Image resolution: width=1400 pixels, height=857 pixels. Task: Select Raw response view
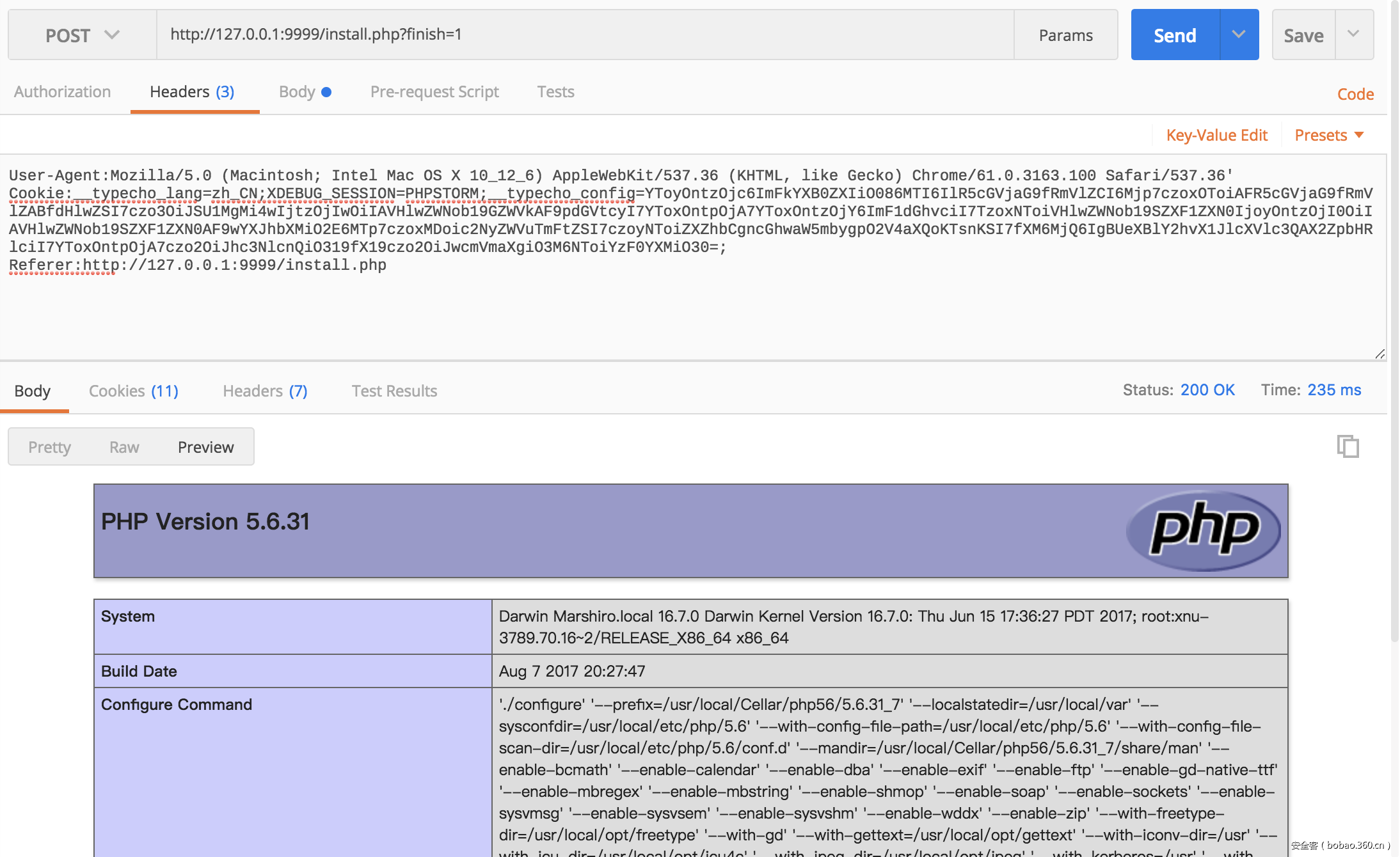click(x=124, y=447)
